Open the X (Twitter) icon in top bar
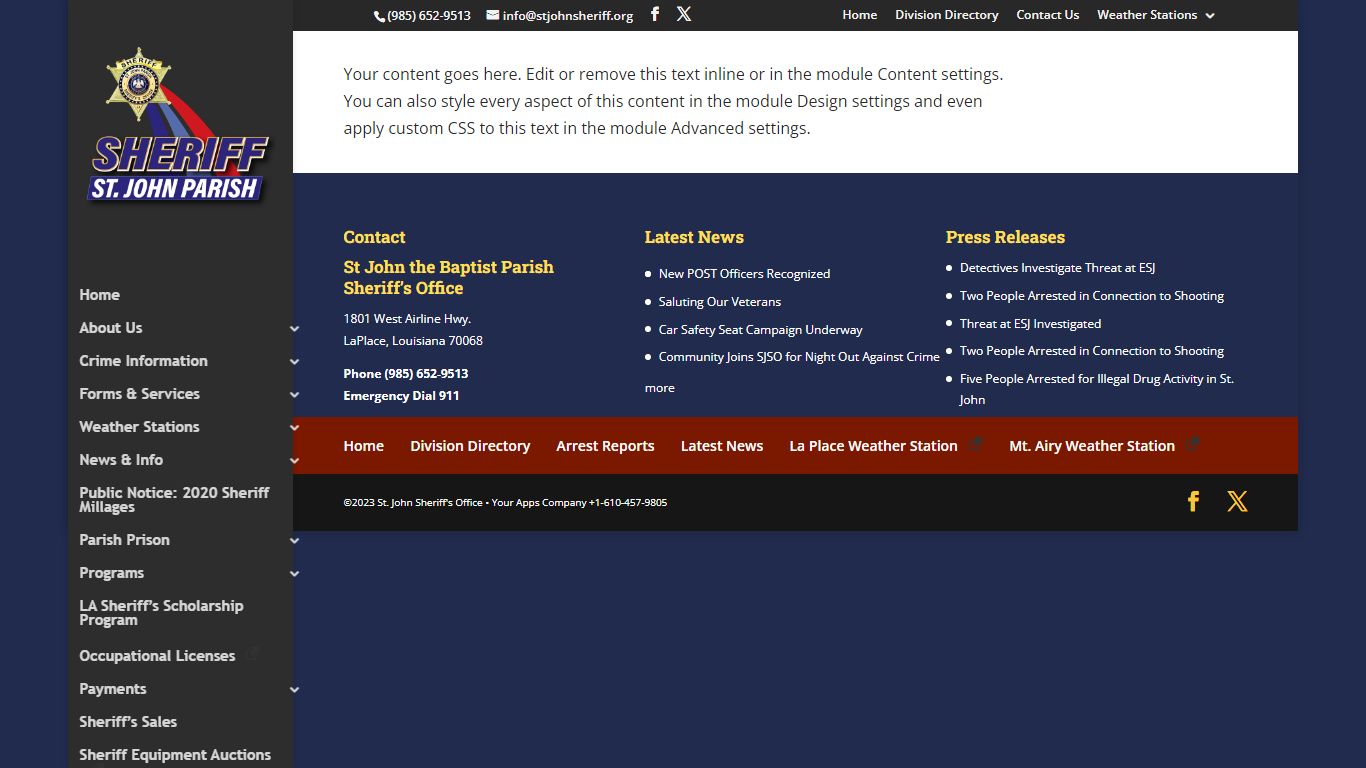 (684, 14)
